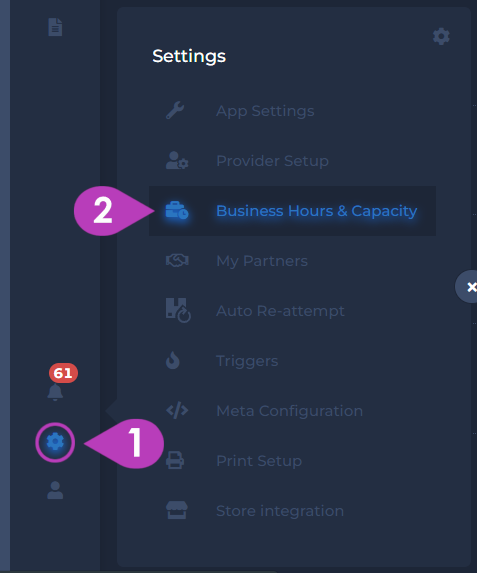Click the gear icon in the Settings panel corner
The image size is (477, 573).
click(441, 37)
